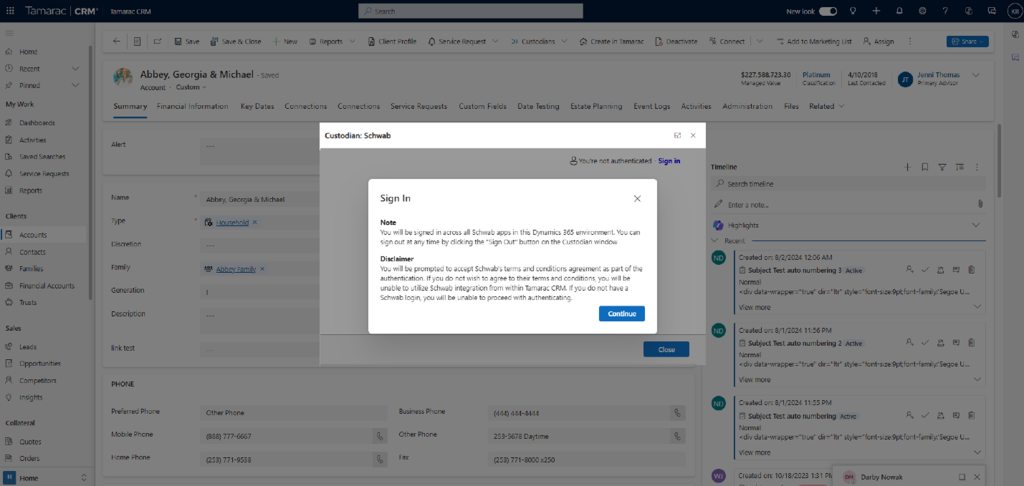Click the Household type link

(232, 222)
